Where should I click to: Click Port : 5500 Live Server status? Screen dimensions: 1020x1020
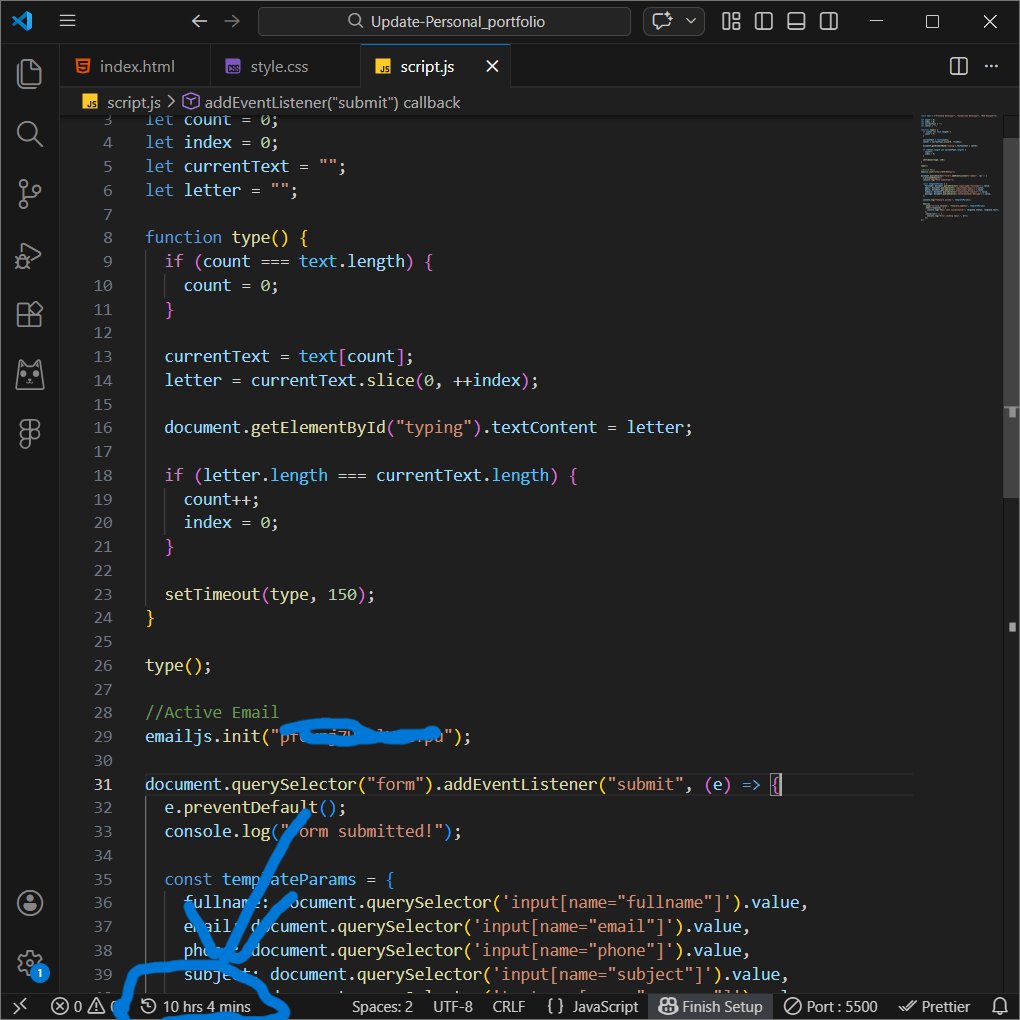click(x=831, y=1006)
